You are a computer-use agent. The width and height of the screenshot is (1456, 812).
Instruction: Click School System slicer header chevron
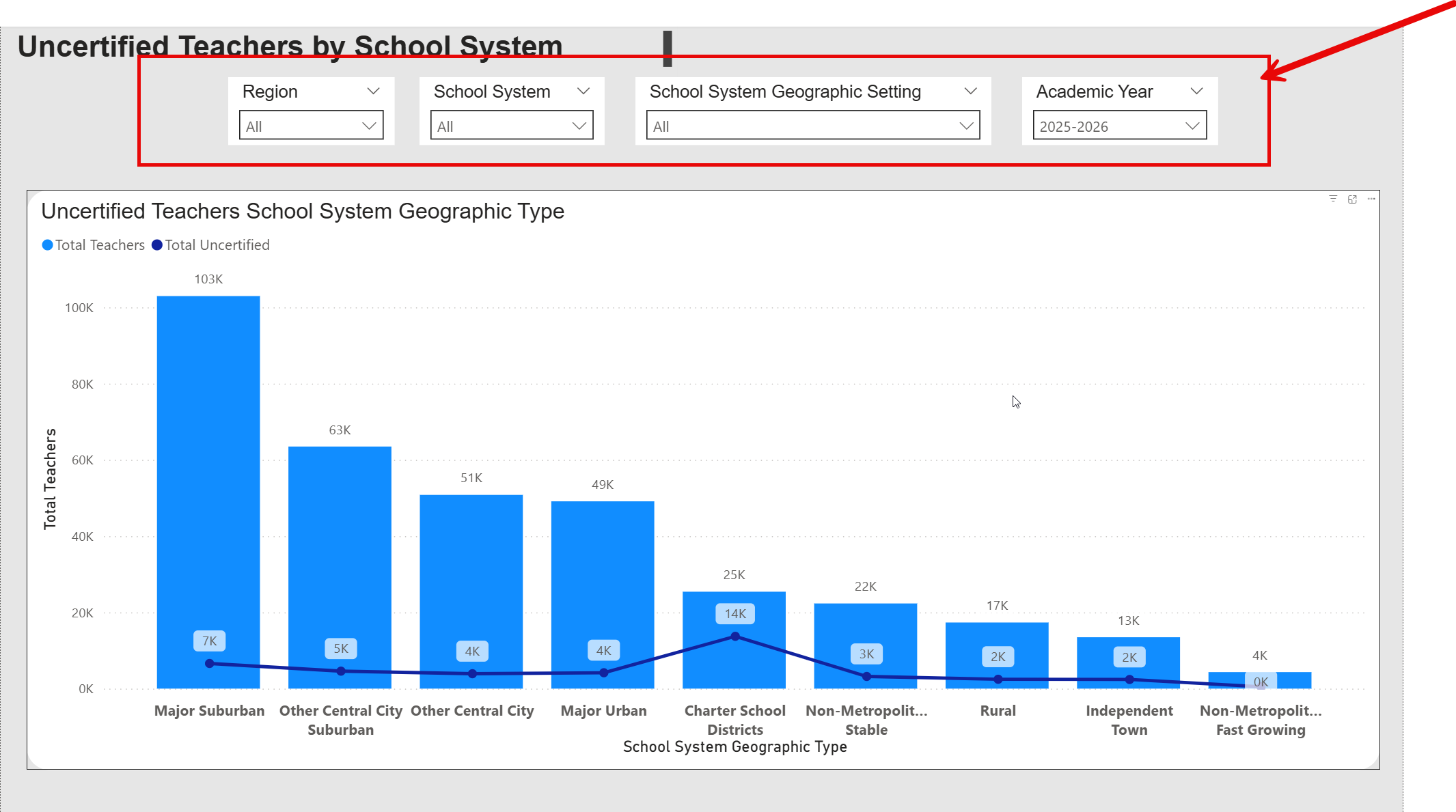pyautogui.click(x=583, y=91)
